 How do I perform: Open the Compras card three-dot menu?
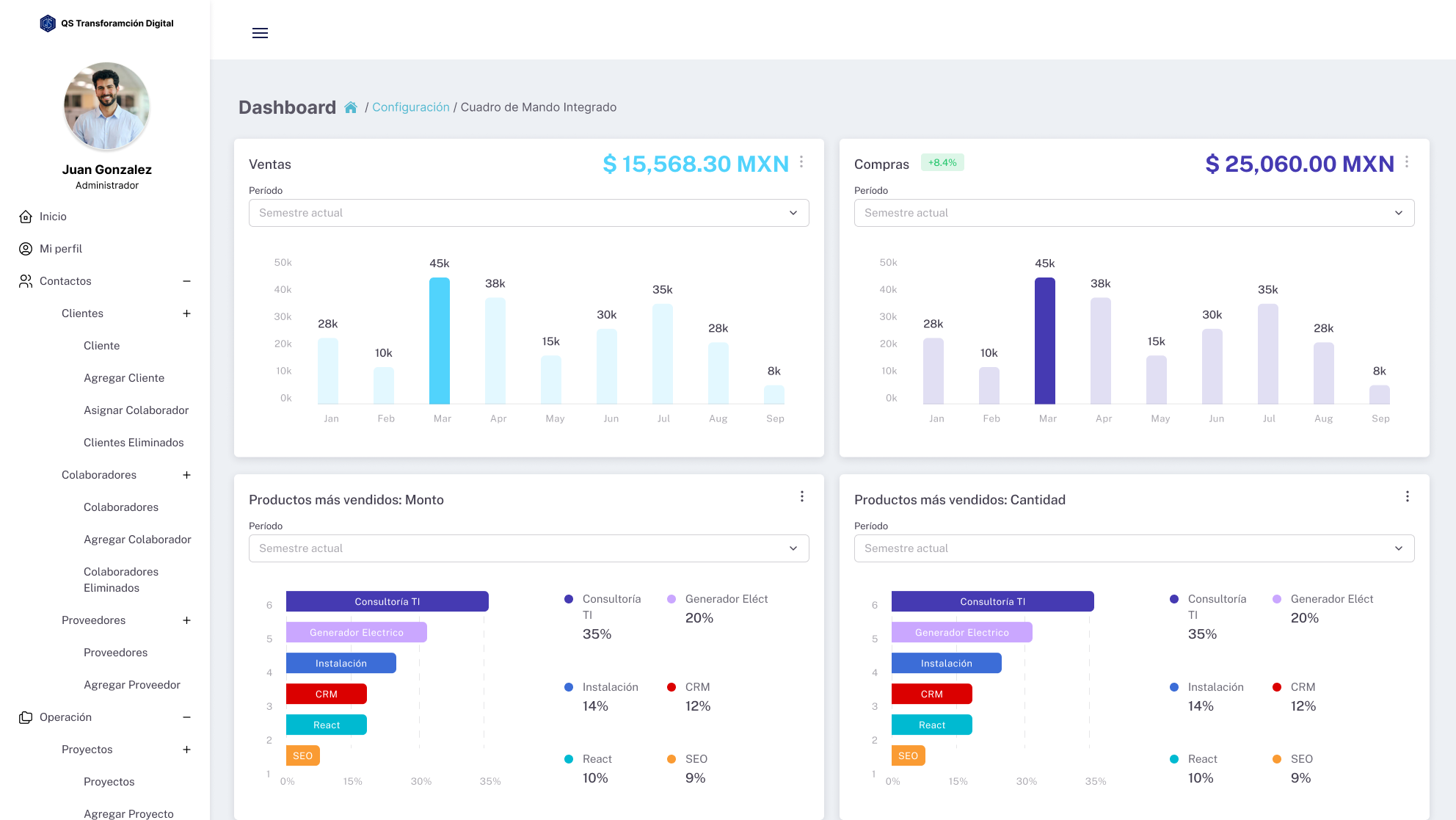pyautogui.click(x=1407, y=162)
